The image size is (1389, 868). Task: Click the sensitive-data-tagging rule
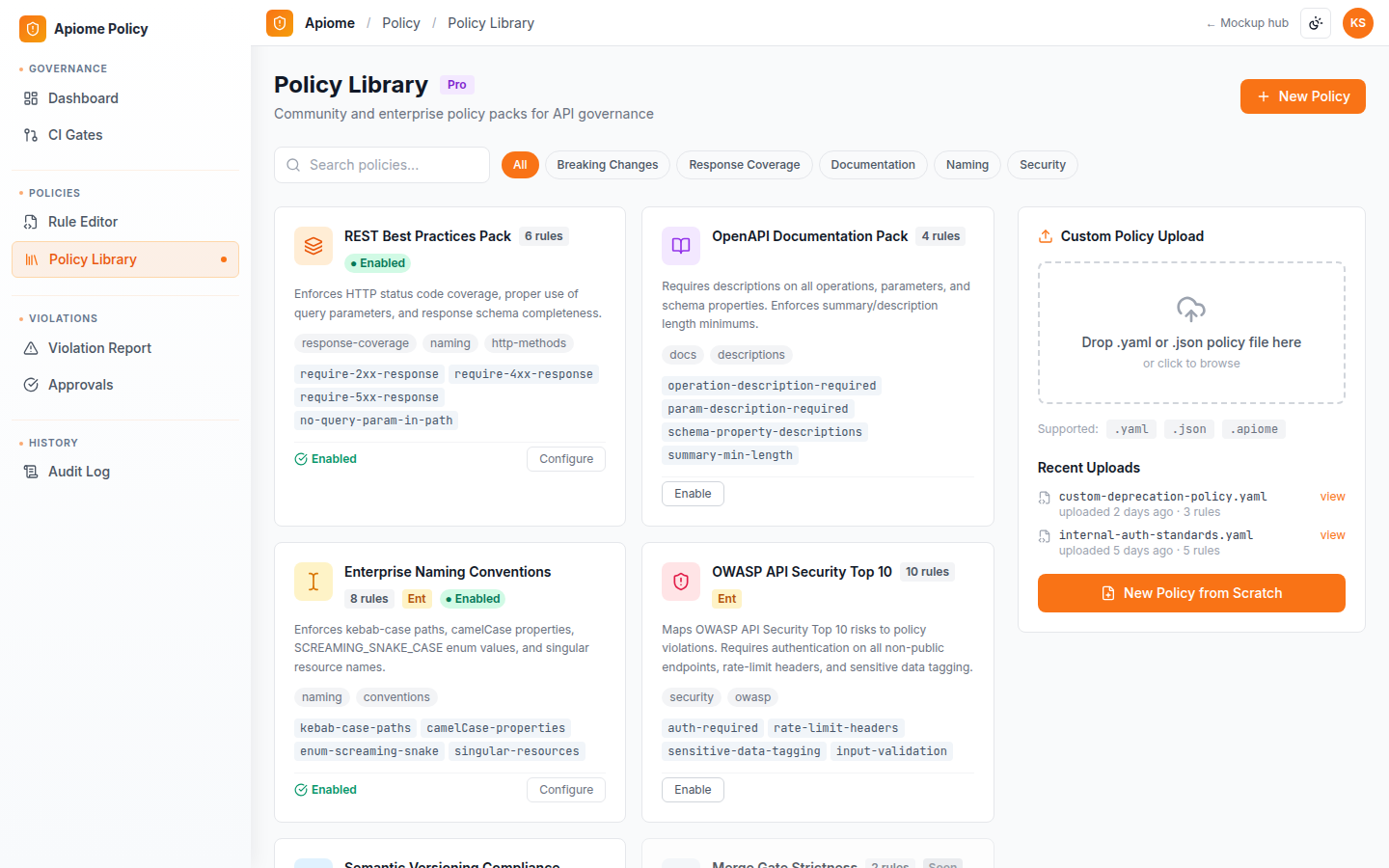(x=744, y=751)
